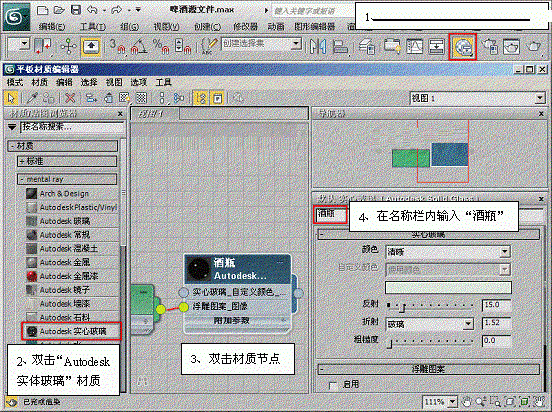552x412 pixels.
Task: Open the 模式 menu in material editor
Action: click(x=15, y=82)
